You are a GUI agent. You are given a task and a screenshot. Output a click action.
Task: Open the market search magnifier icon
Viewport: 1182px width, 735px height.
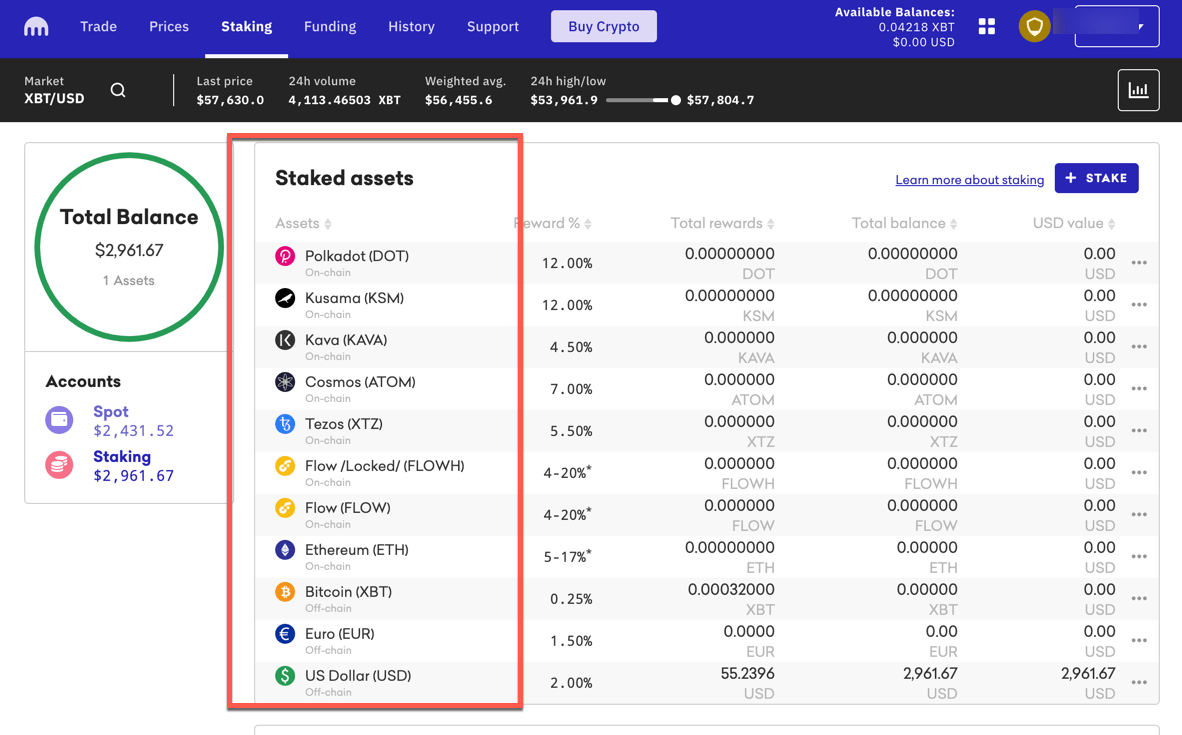118,91
